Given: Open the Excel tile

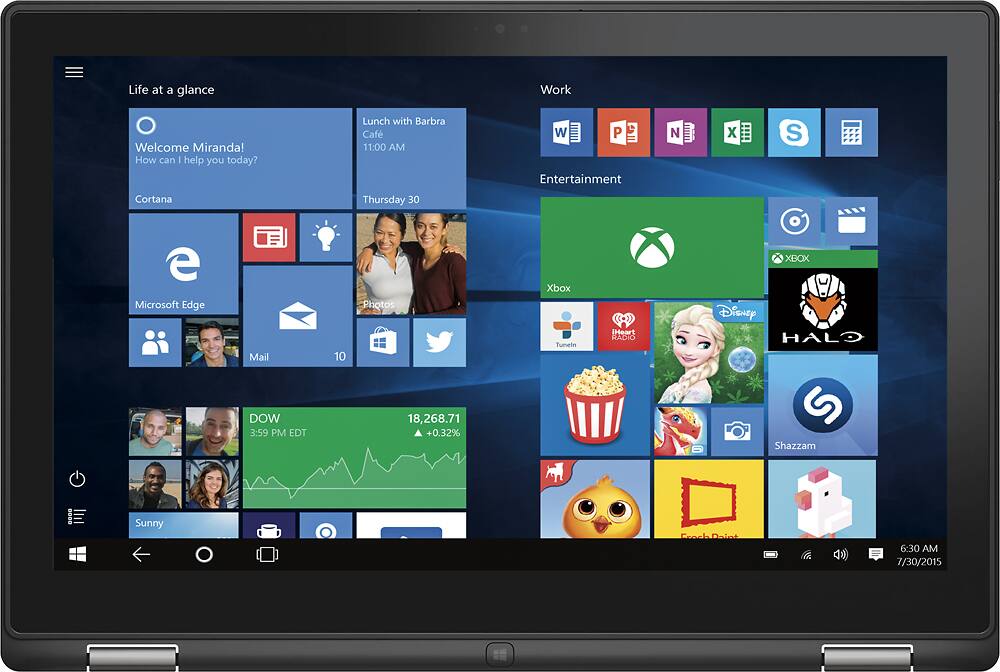Looking at the screenshot, I should [737, 133].
